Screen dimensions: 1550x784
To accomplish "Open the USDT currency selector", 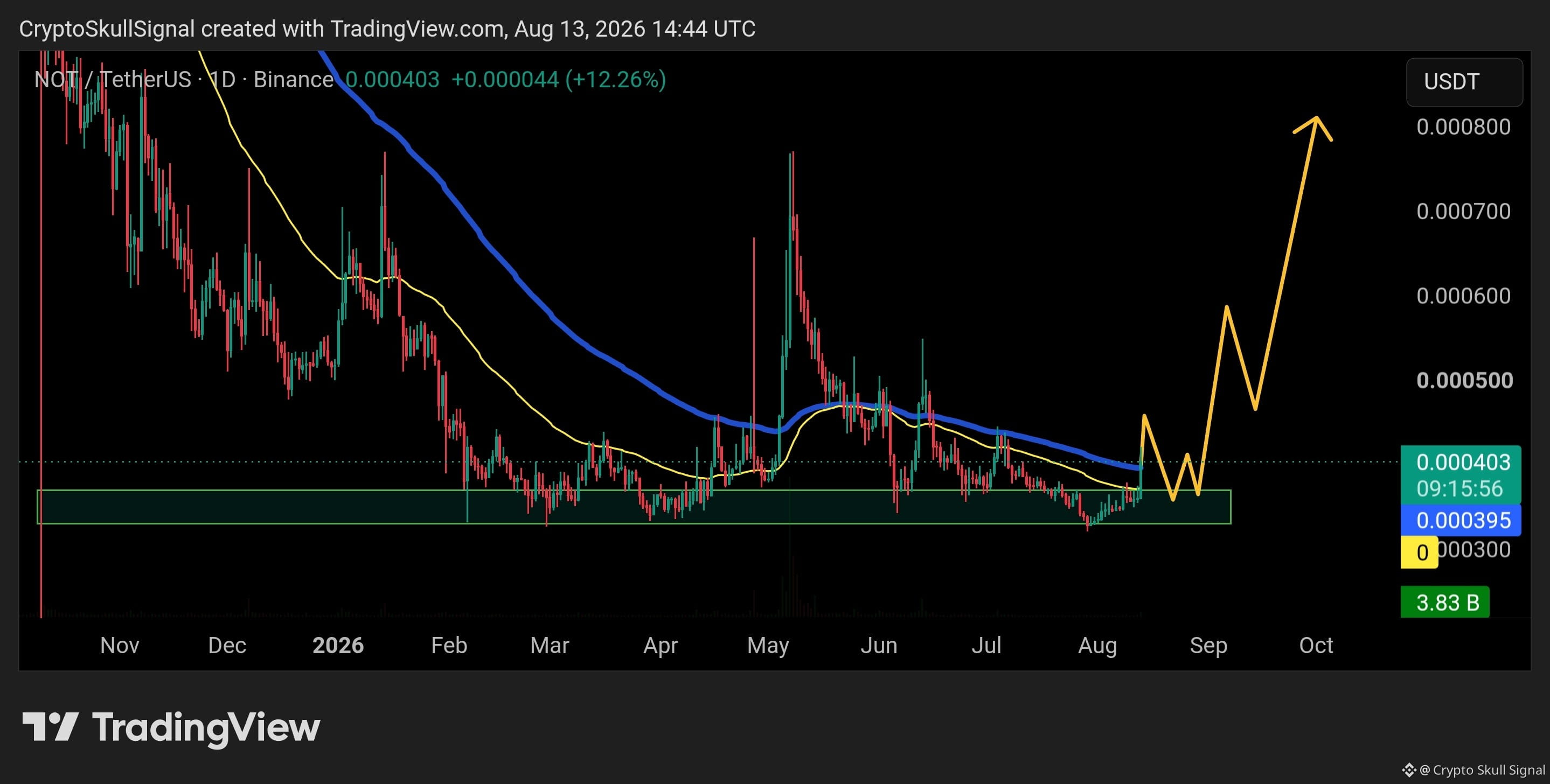I will (1464, 82).
